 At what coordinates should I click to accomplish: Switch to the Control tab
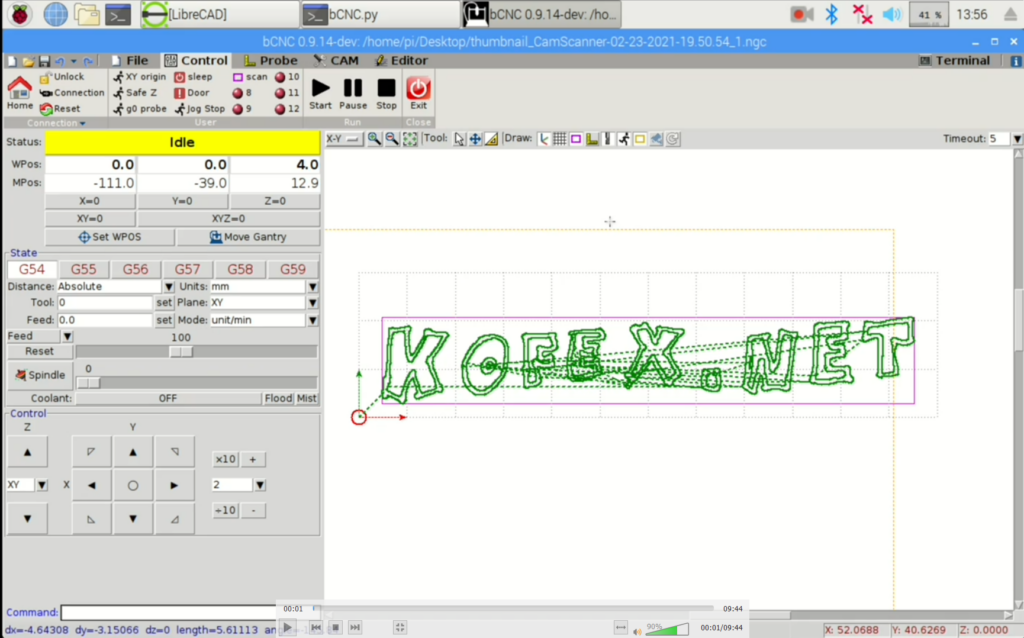pos(196,60)
